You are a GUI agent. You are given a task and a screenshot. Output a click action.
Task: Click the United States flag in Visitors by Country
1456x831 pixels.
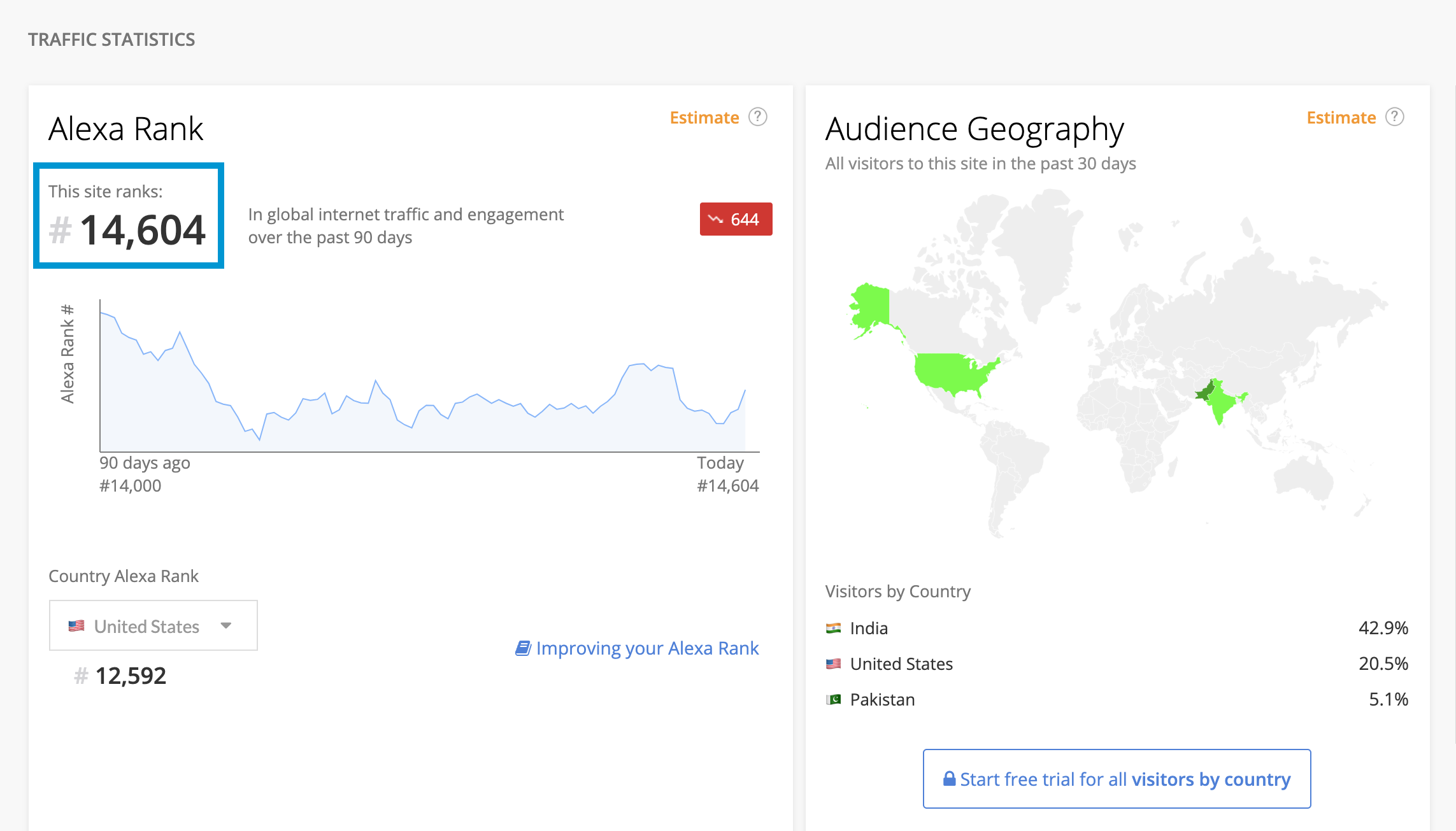(x=833, y=664)
